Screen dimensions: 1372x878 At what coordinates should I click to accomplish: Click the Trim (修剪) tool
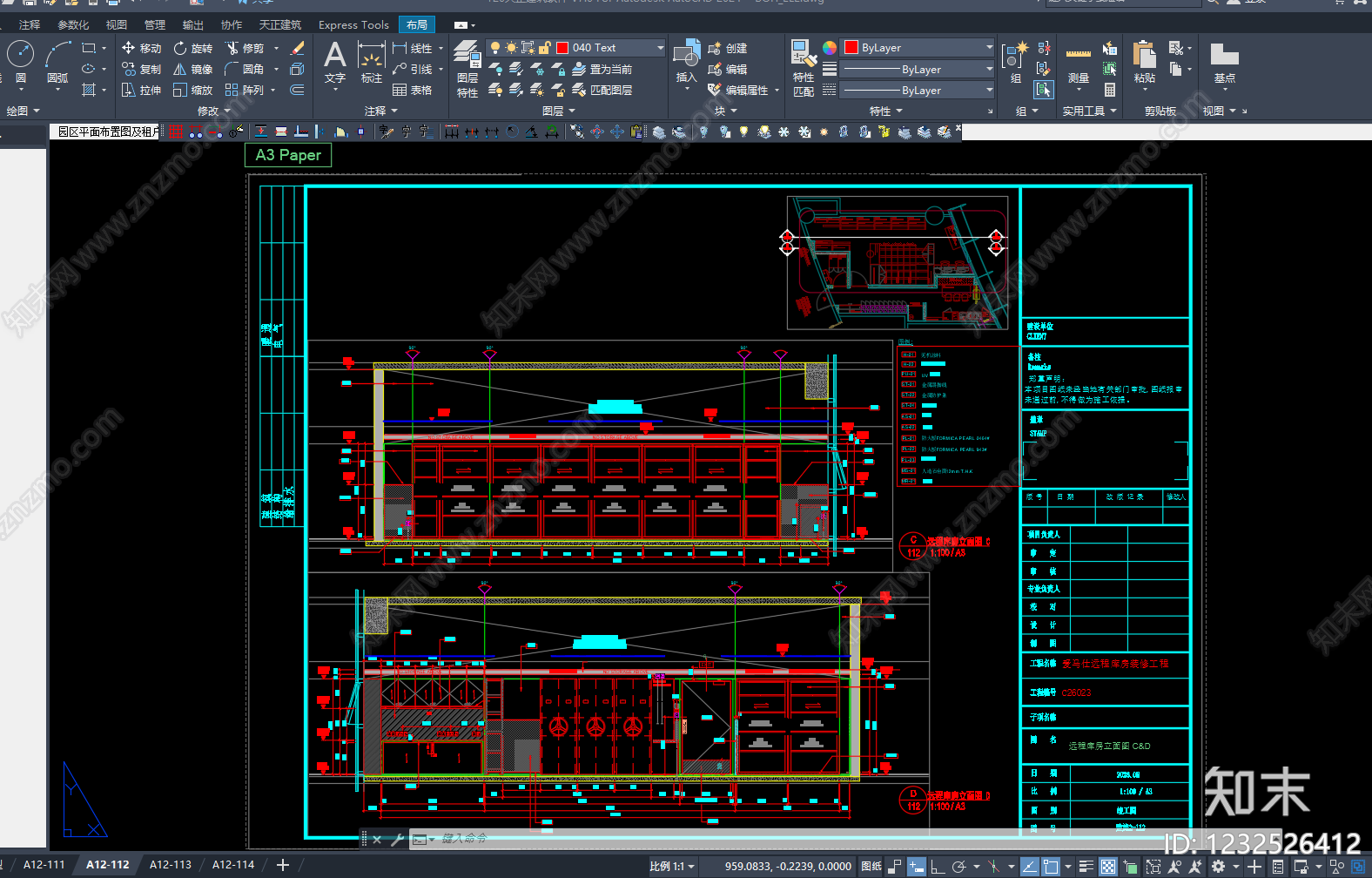click(x=245, y=48)
